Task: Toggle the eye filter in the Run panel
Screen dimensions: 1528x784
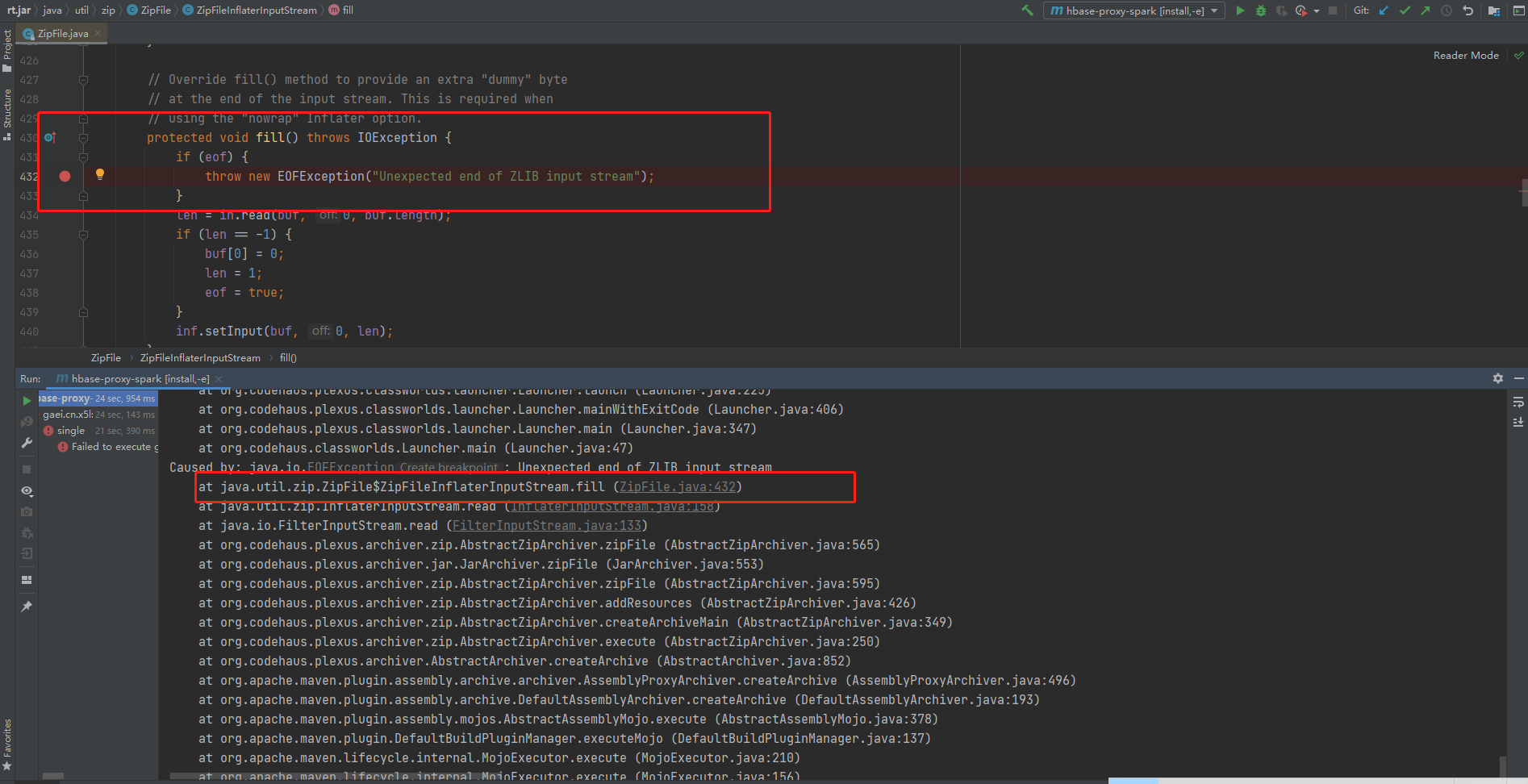Action: [x=27, y=490]
